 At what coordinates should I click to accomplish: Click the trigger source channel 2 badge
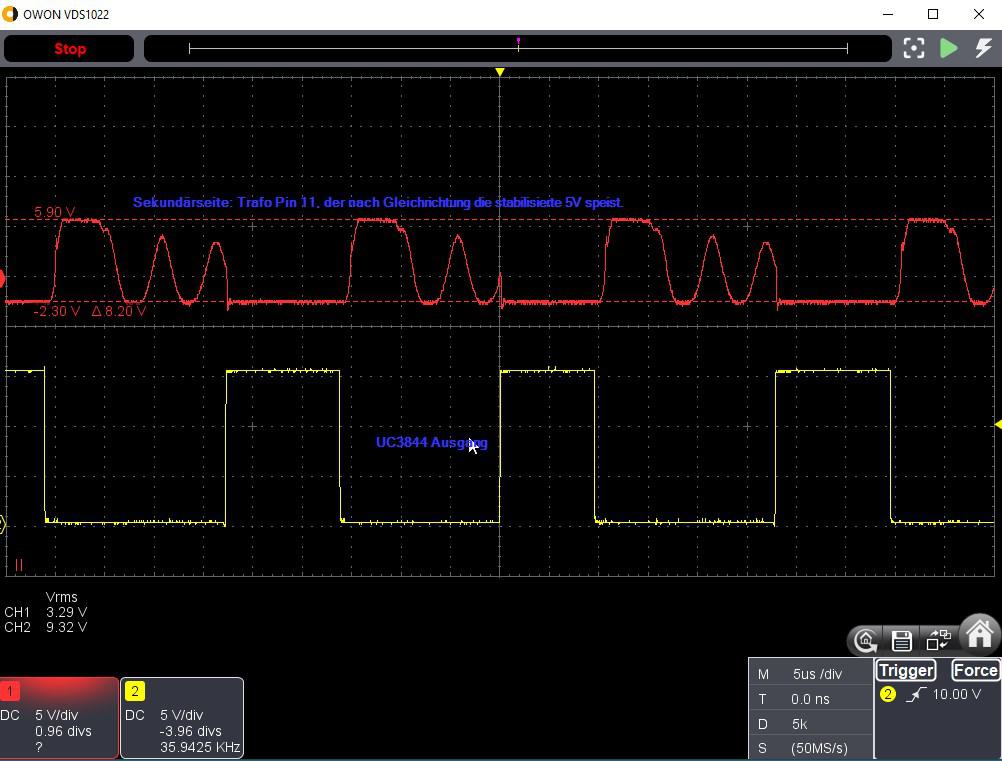tap(887, 694)
